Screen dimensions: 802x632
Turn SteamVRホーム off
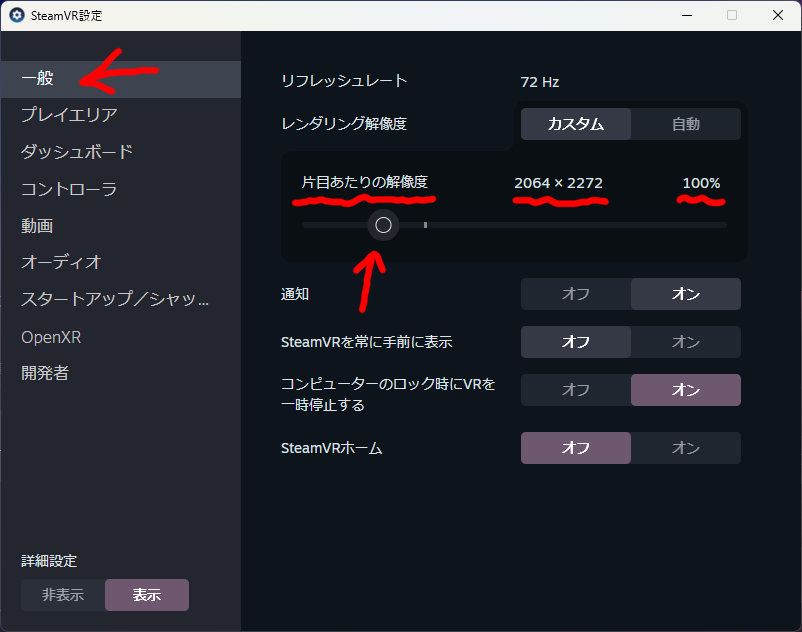click(575, 448)
